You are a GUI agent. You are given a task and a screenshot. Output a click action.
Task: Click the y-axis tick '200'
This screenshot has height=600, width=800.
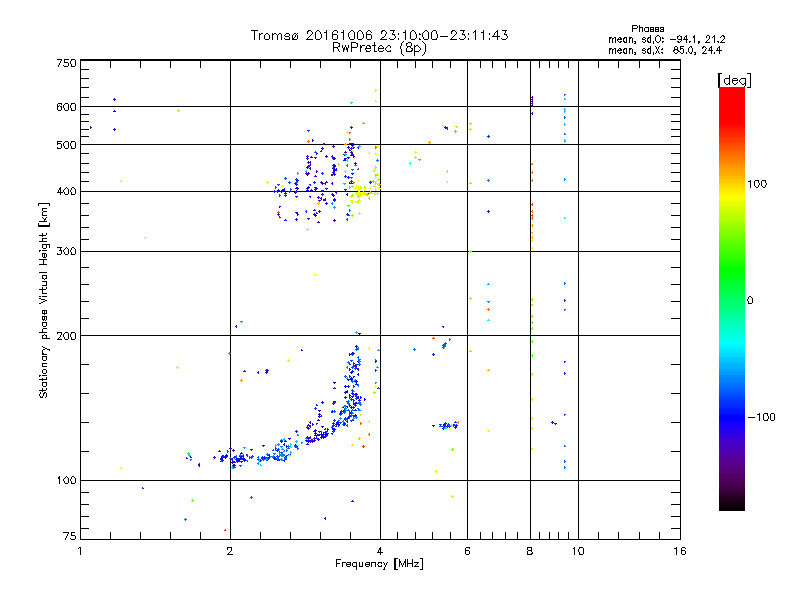coord(66,336)
